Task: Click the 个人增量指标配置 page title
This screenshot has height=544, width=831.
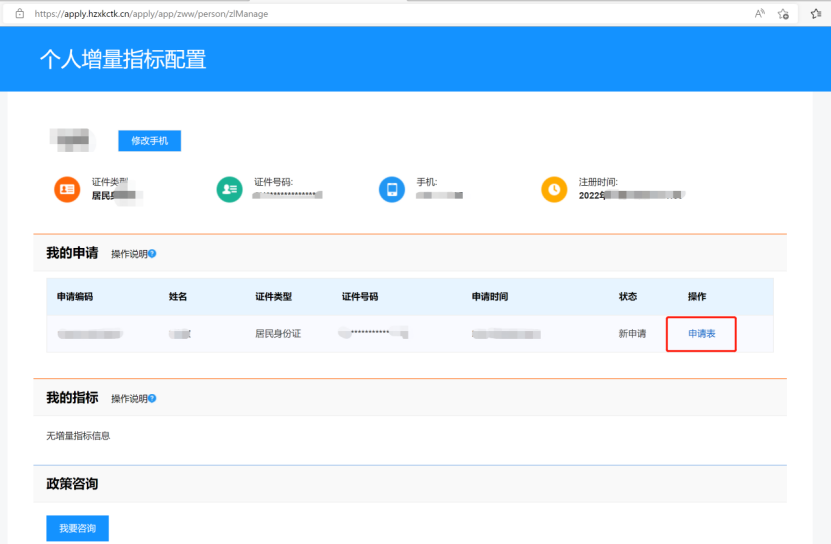Action: tap(122, 59)
